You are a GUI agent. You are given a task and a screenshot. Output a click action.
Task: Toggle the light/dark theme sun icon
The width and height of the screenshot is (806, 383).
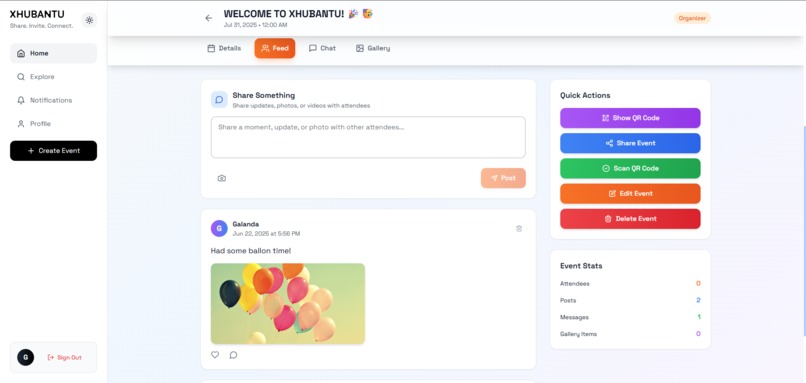(x=89, y=20)
